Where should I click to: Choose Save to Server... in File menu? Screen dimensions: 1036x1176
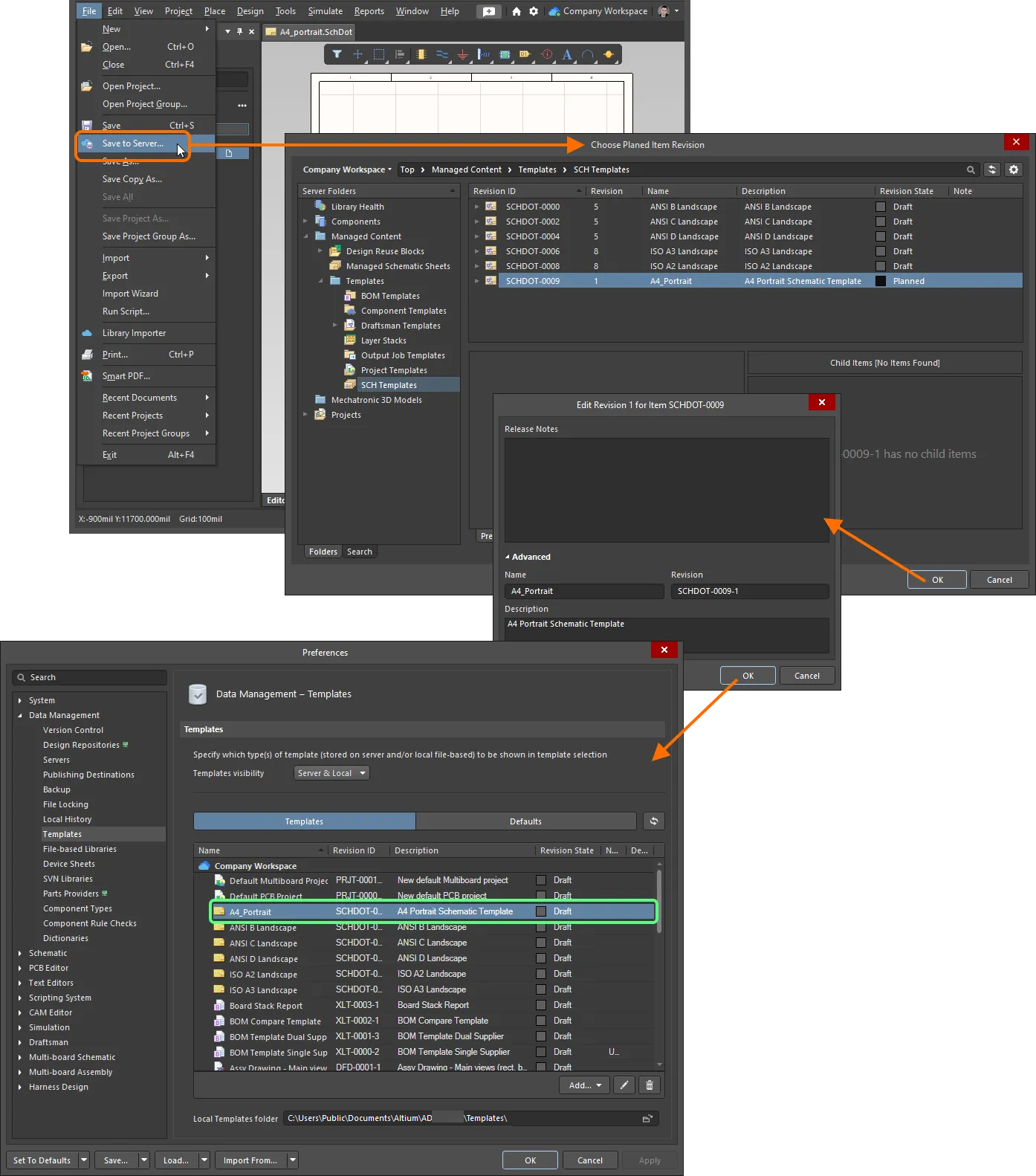click(133, 143)
